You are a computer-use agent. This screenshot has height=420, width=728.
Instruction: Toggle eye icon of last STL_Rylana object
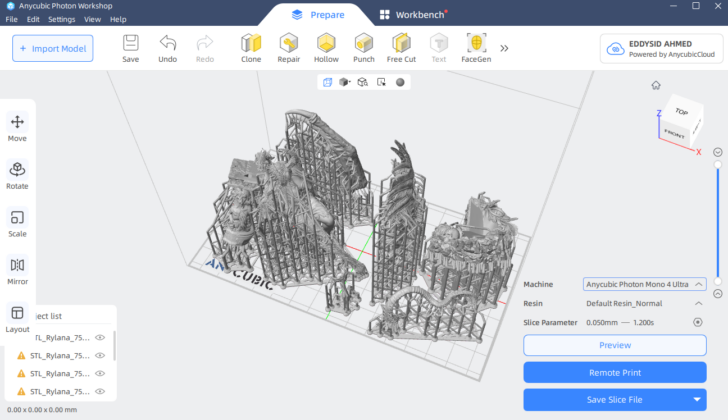[x=100, y=391]
